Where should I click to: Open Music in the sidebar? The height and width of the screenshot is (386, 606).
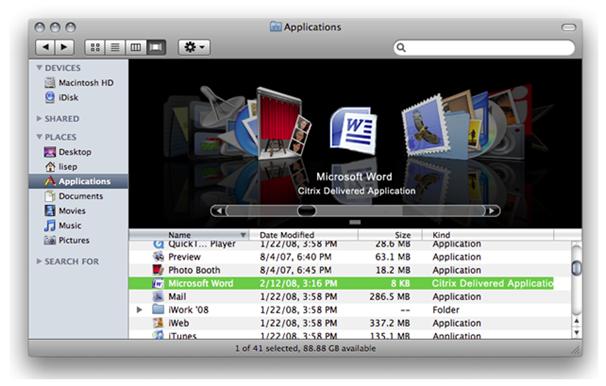63,225
